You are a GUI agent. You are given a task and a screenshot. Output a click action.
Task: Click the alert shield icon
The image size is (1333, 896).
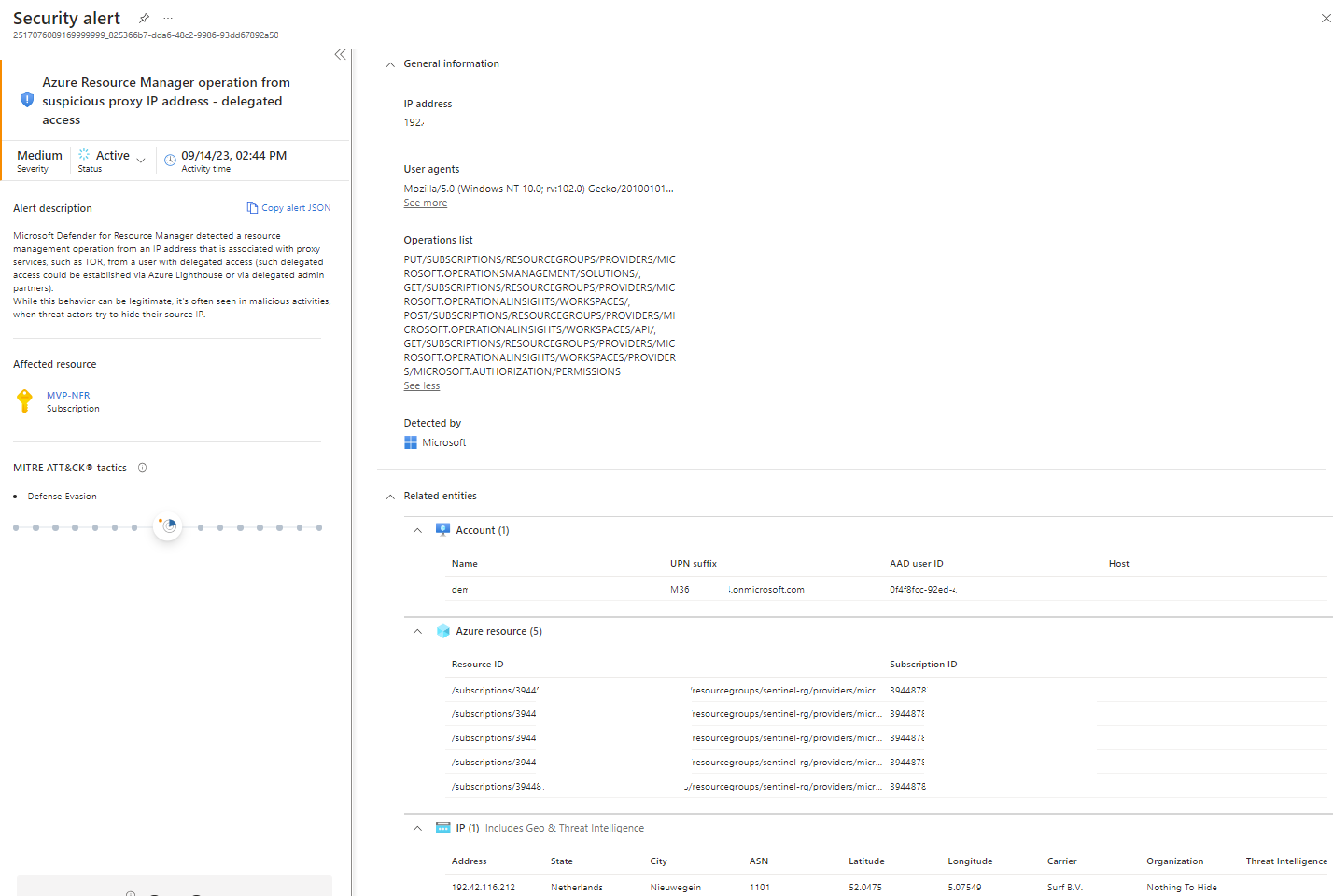point(27,100)
